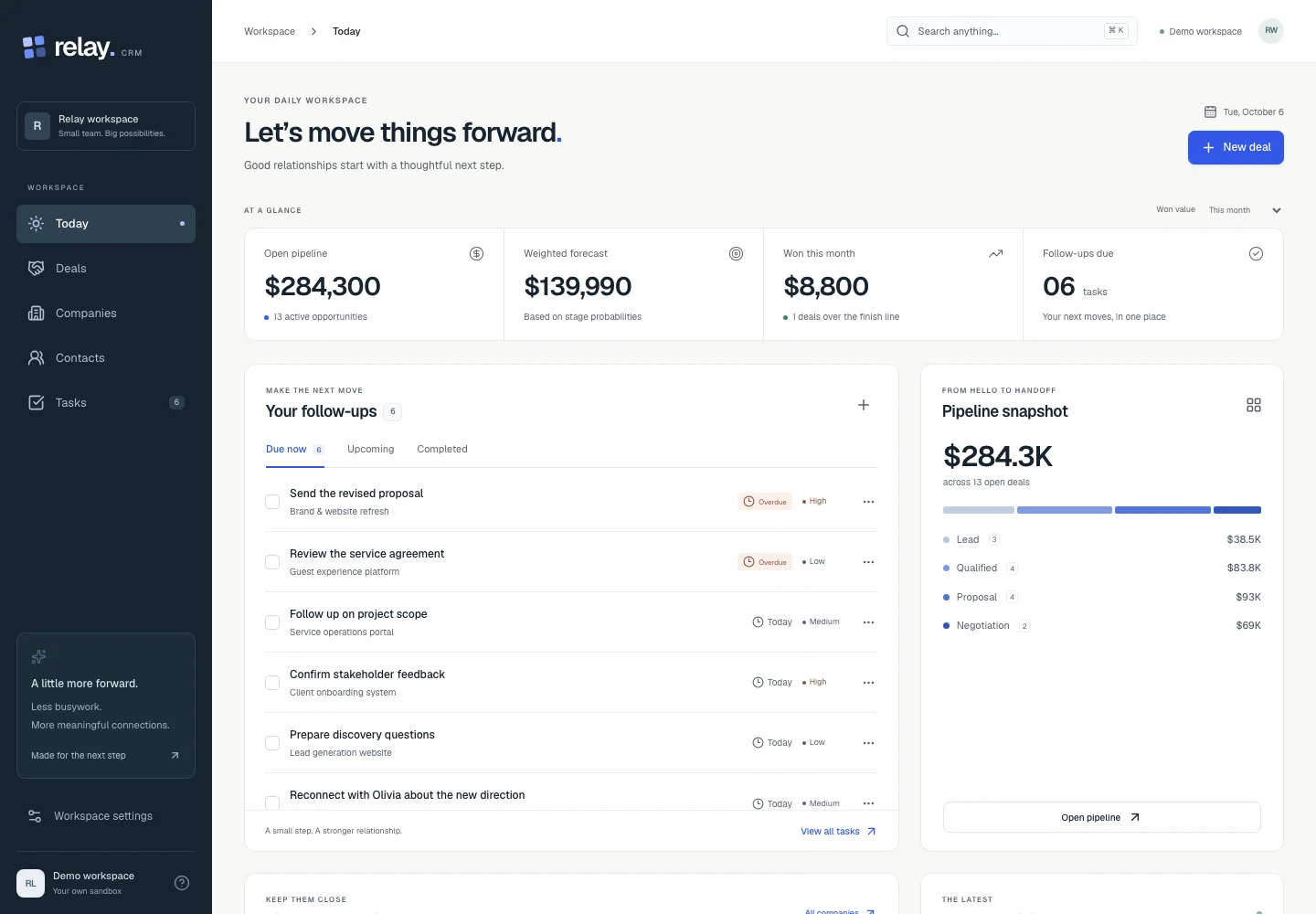The height and width of the screenshot is (914, 1316).
Task: Click the arrow icon beside Made for the next step
Action: [x=175, y=756]
